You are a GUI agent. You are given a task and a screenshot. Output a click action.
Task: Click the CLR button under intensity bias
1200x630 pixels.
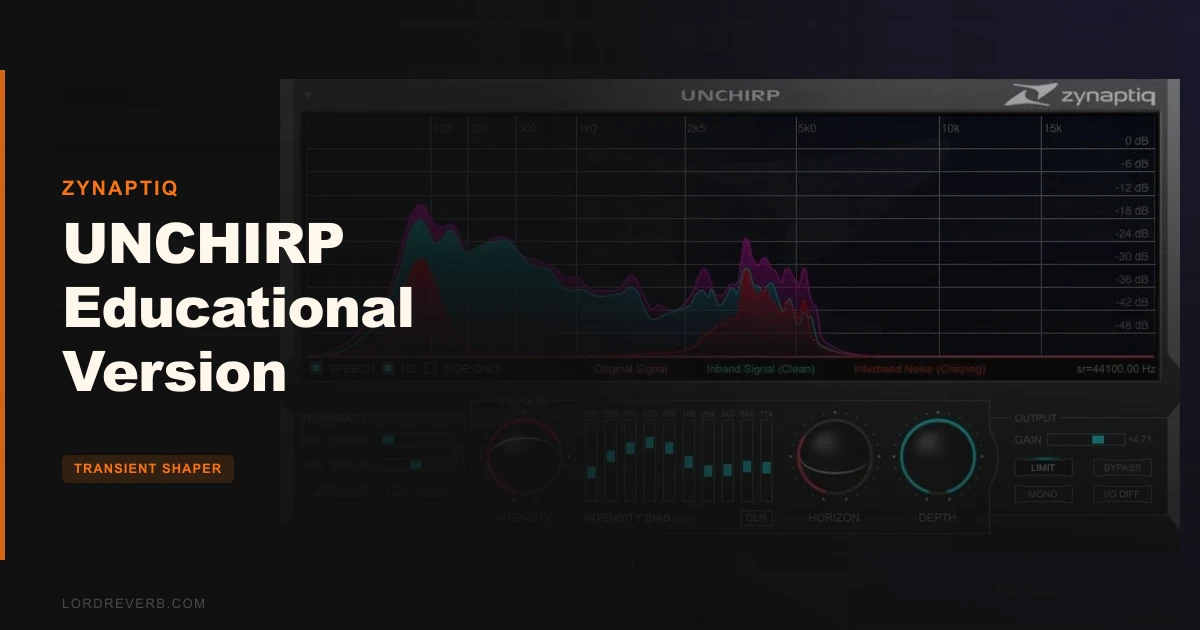pyautogui.click(x=757, y=518)
